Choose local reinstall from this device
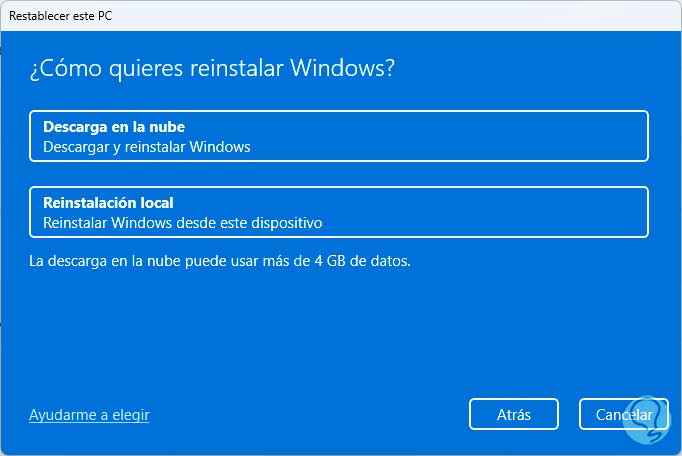This screenshot has height=456, width=682. pos(339,212)
